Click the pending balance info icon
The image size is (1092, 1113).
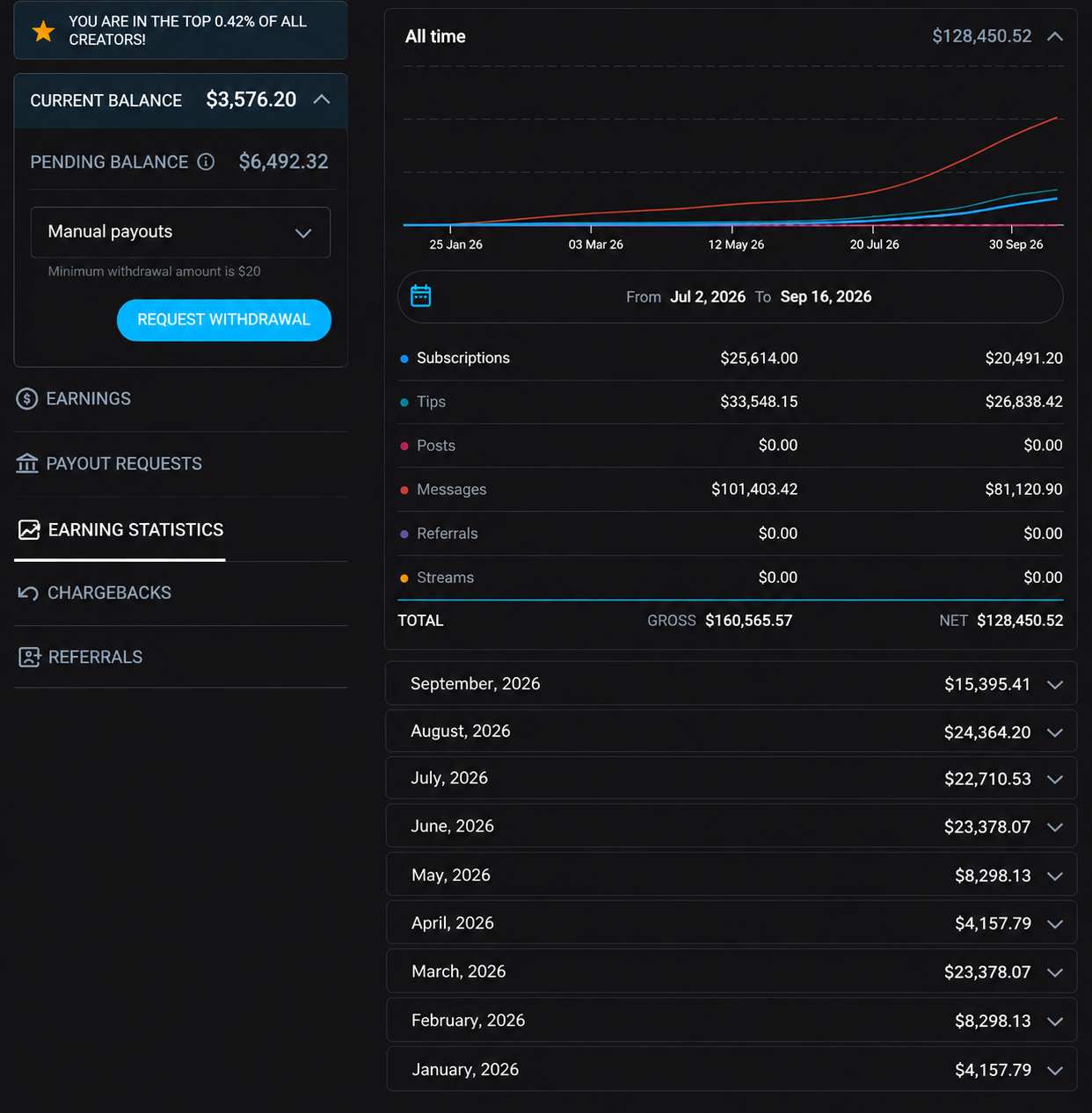206,162
